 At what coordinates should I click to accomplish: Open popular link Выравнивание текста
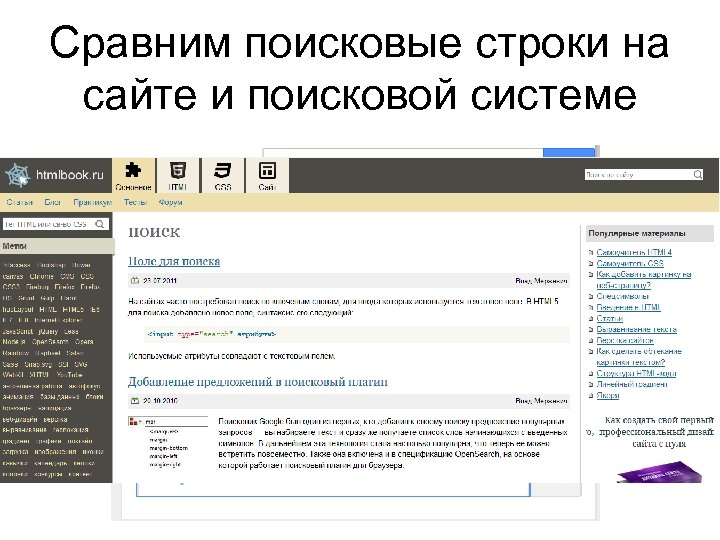[636, 329]
